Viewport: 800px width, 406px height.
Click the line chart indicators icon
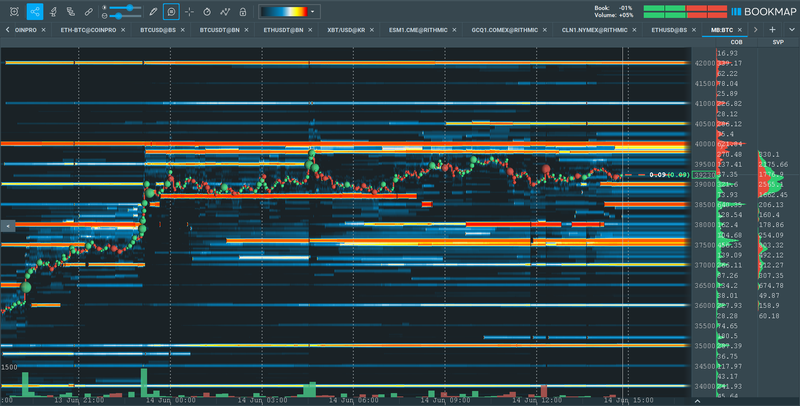click(224, 11)
